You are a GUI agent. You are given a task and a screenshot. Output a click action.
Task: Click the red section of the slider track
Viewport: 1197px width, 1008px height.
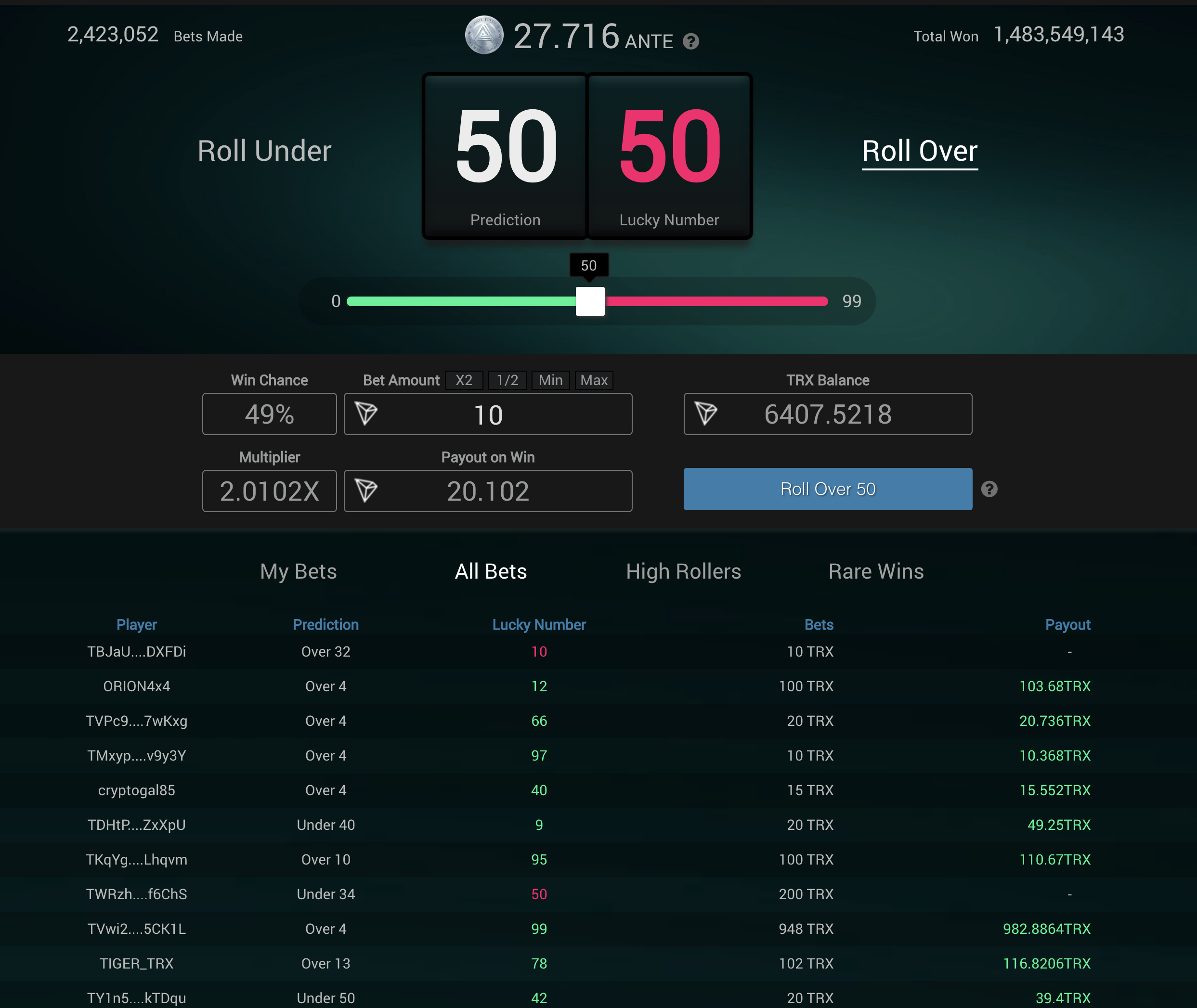coord(715,301)
